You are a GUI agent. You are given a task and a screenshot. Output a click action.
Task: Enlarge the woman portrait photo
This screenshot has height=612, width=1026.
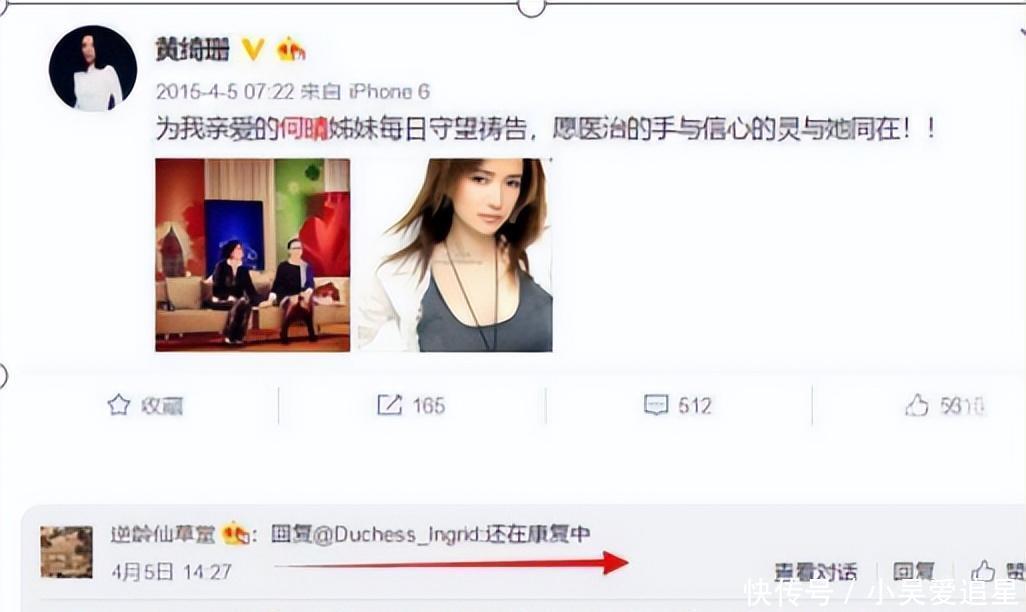pyautogui.click(x=455, y=255)
